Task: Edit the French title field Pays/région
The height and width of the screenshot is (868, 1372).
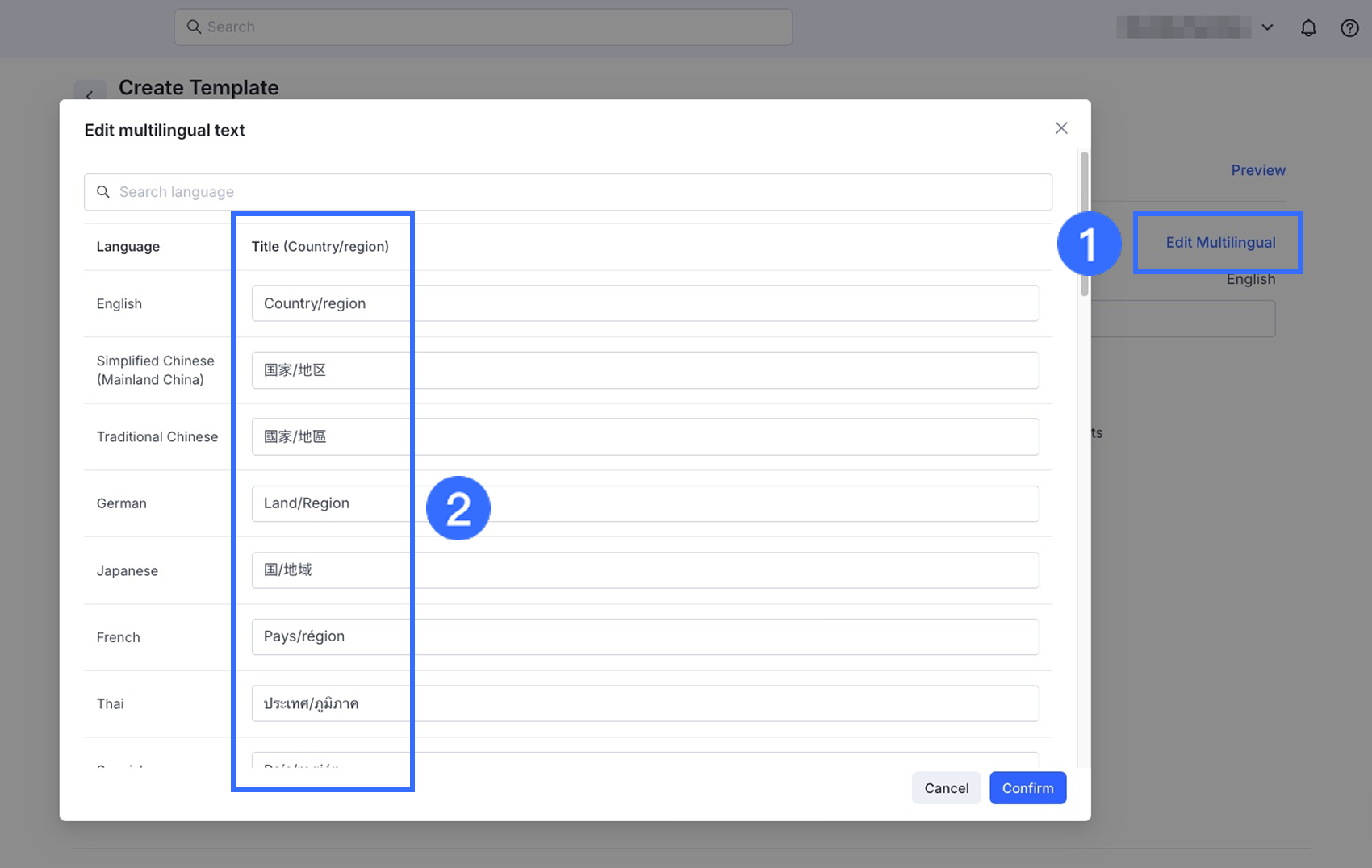Action: (645, 636)
